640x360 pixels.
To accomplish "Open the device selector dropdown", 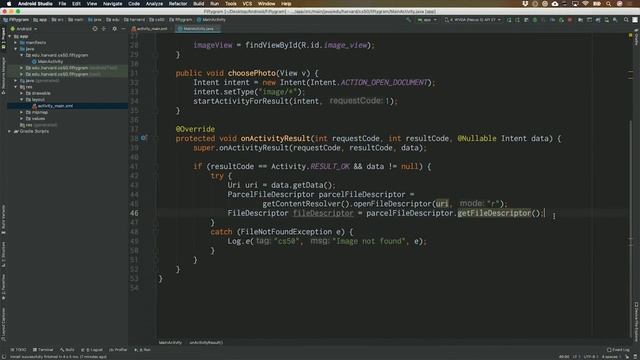I will 473,20.
